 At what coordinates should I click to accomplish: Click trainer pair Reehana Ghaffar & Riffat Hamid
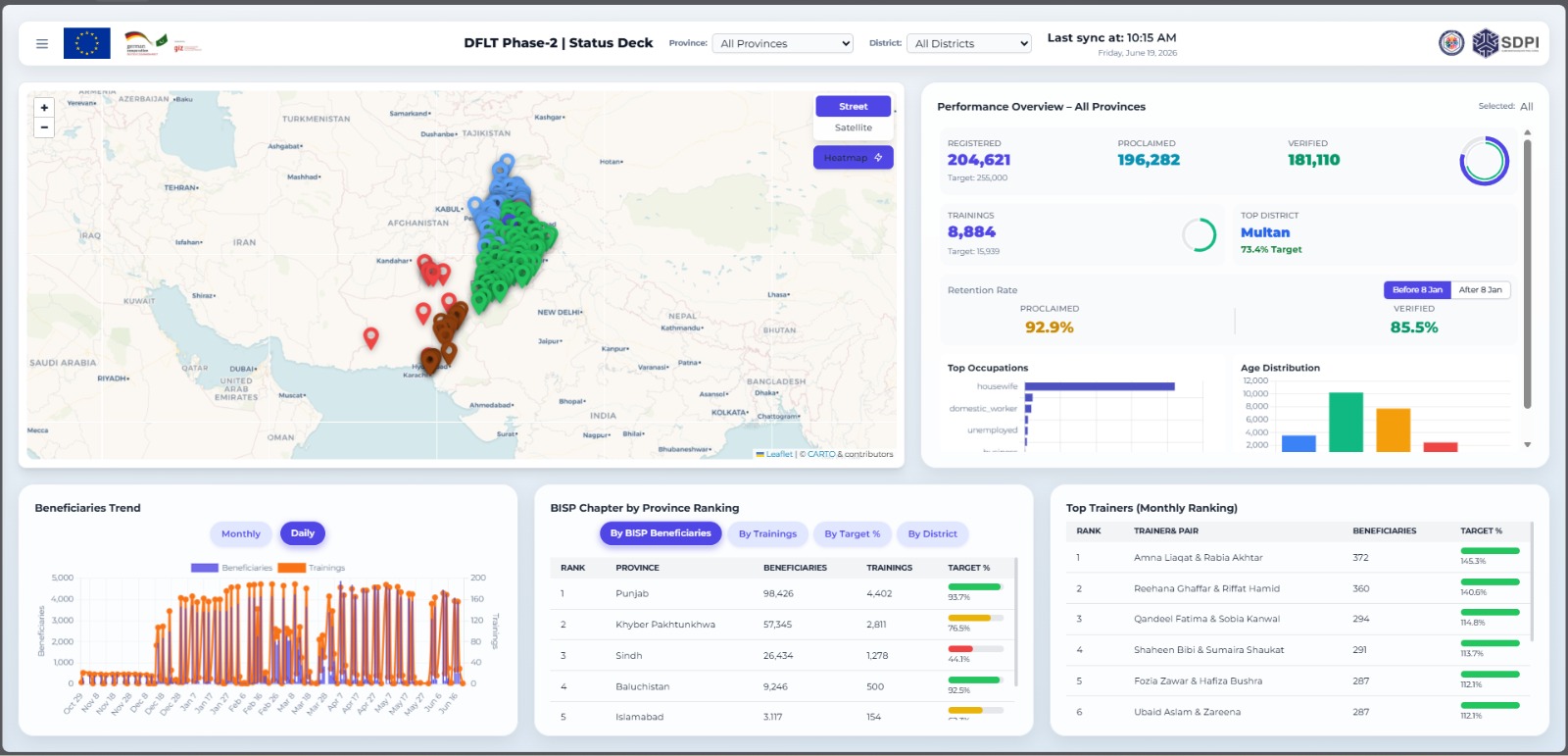(1206, 589)
